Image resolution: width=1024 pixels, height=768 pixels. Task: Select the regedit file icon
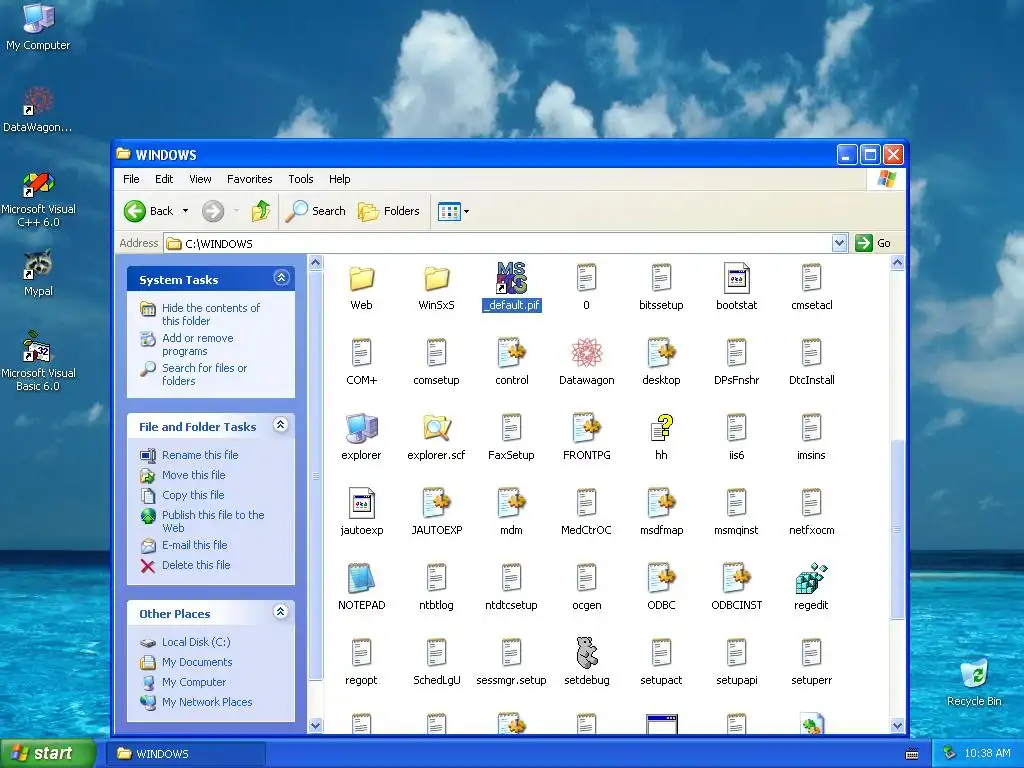click(811, 586)
